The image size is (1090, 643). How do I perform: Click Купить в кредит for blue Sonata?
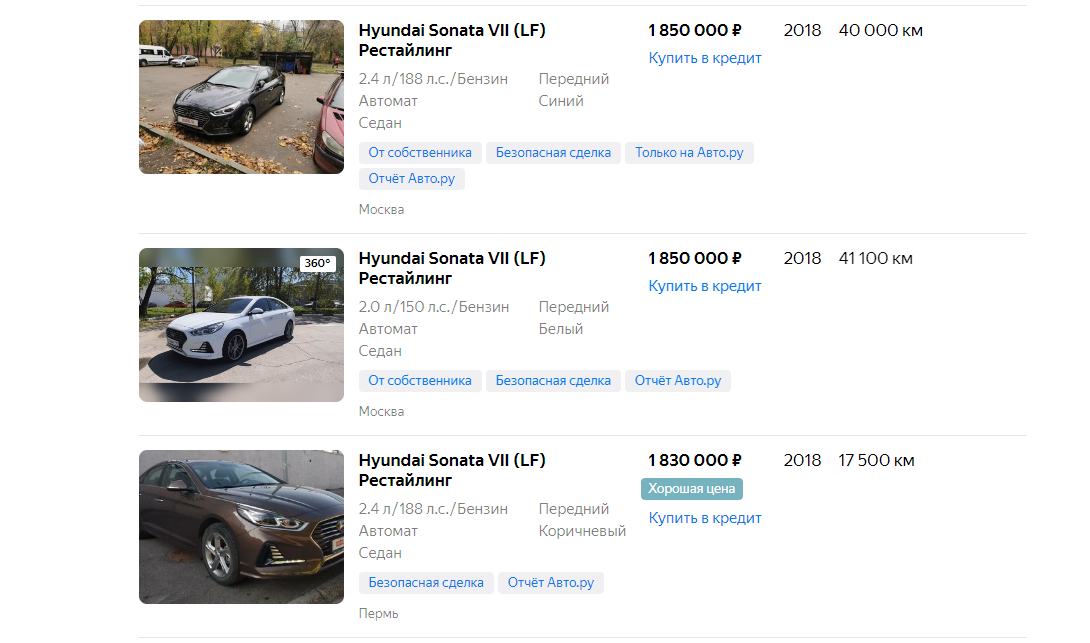click(705, 58)
